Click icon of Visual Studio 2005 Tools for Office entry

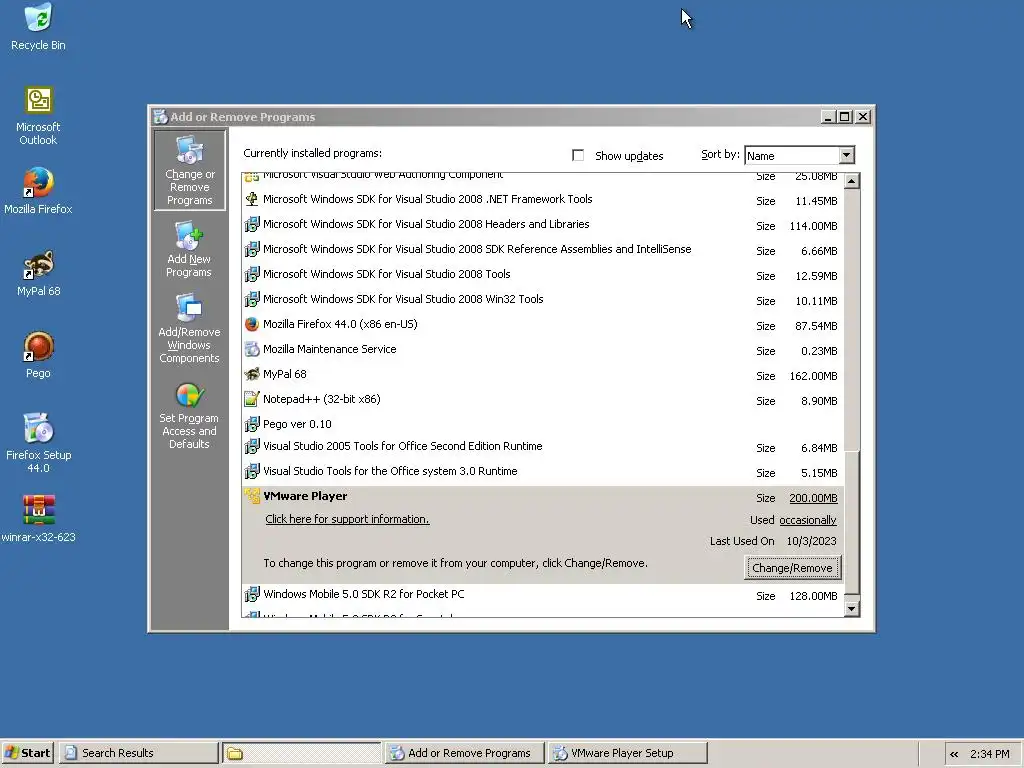[x=251, y=447]
